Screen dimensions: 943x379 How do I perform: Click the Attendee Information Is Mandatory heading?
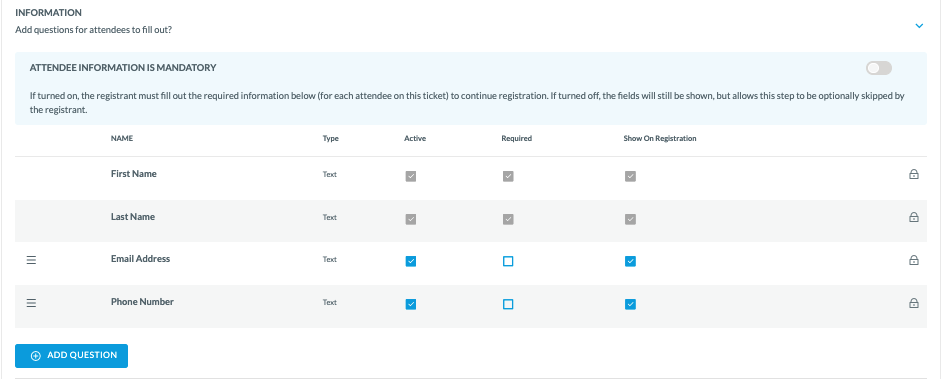[x=123, y=68]
